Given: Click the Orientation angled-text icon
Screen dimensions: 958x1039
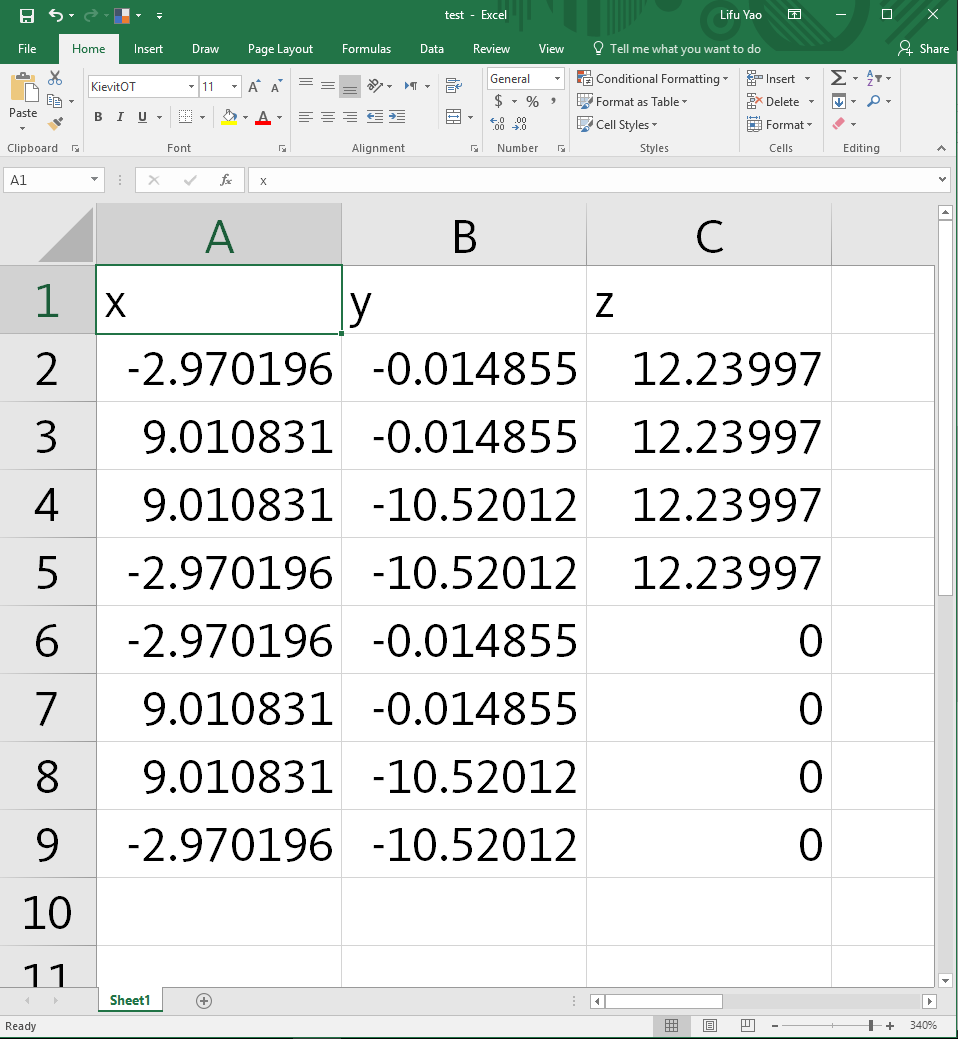Looking at the screenshot, I should tap(376, 85).
